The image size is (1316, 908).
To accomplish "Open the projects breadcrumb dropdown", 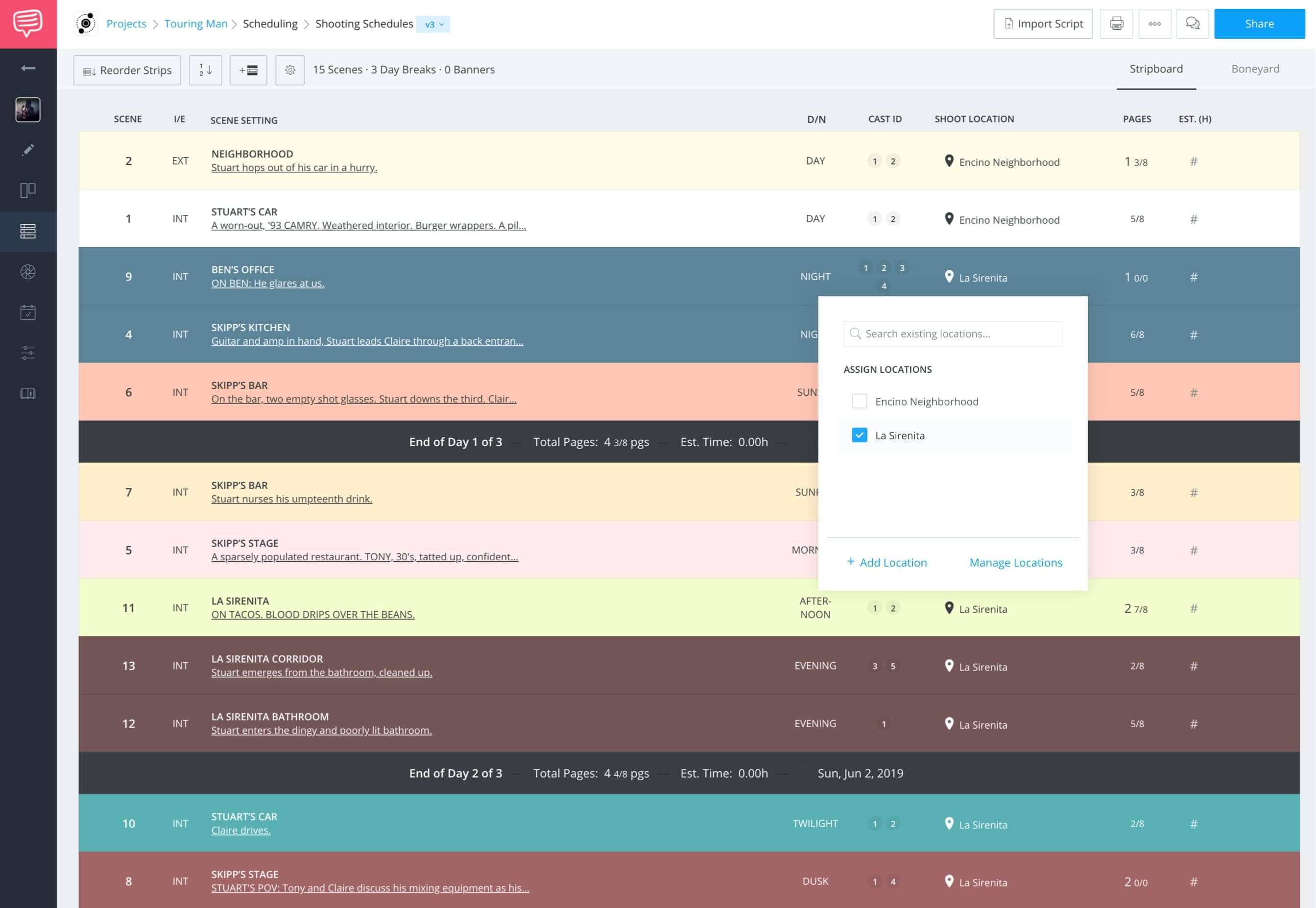I will tap(127, 24).
